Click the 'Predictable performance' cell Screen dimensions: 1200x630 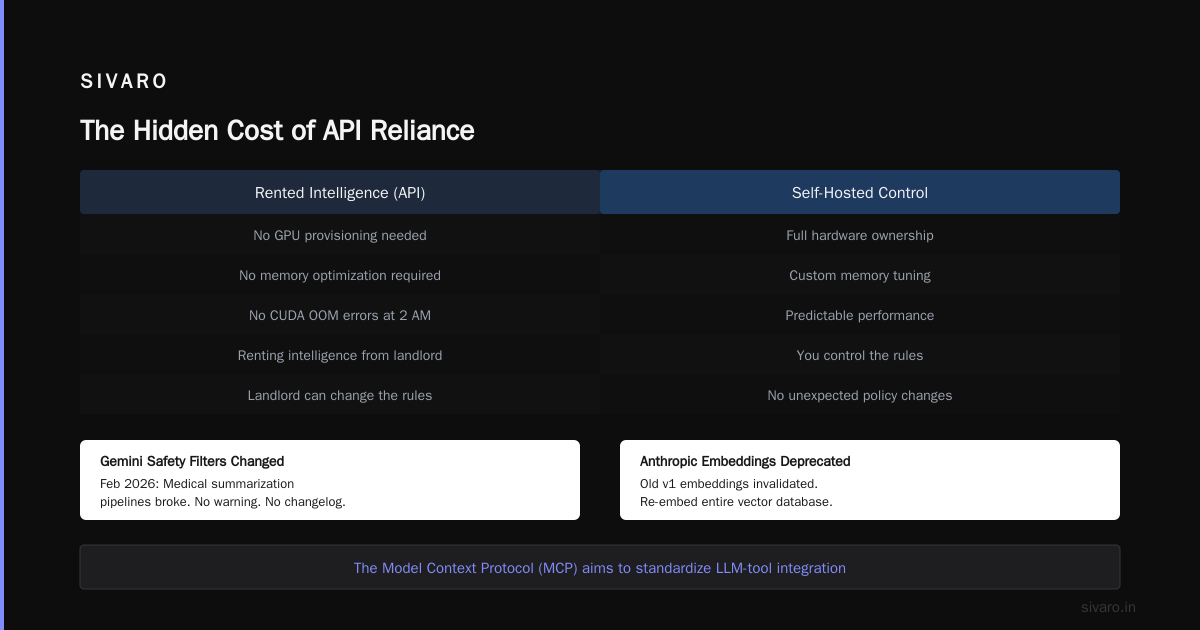860,315
